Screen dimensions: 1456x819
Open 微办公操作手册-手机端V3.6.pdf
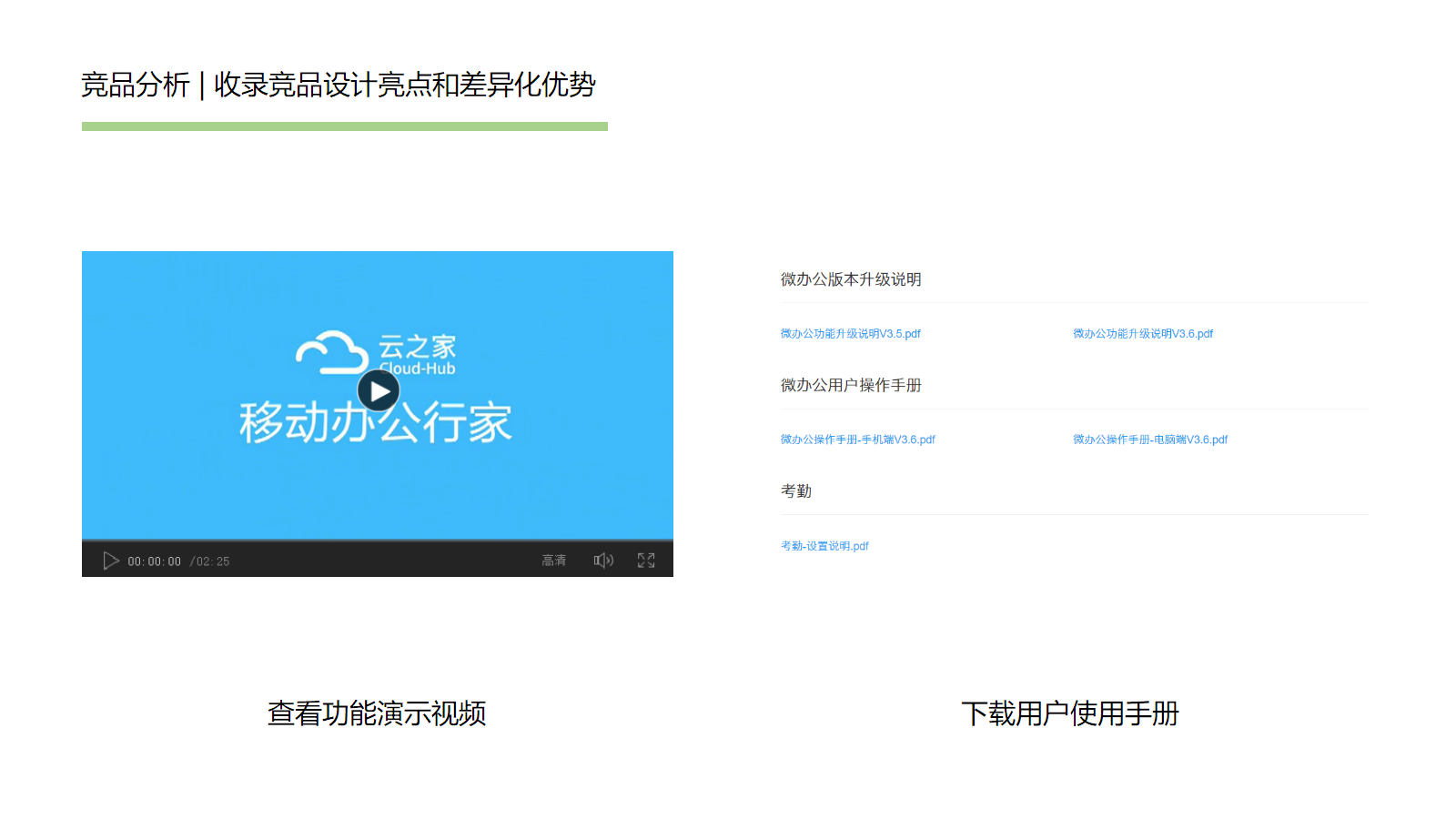857,440
